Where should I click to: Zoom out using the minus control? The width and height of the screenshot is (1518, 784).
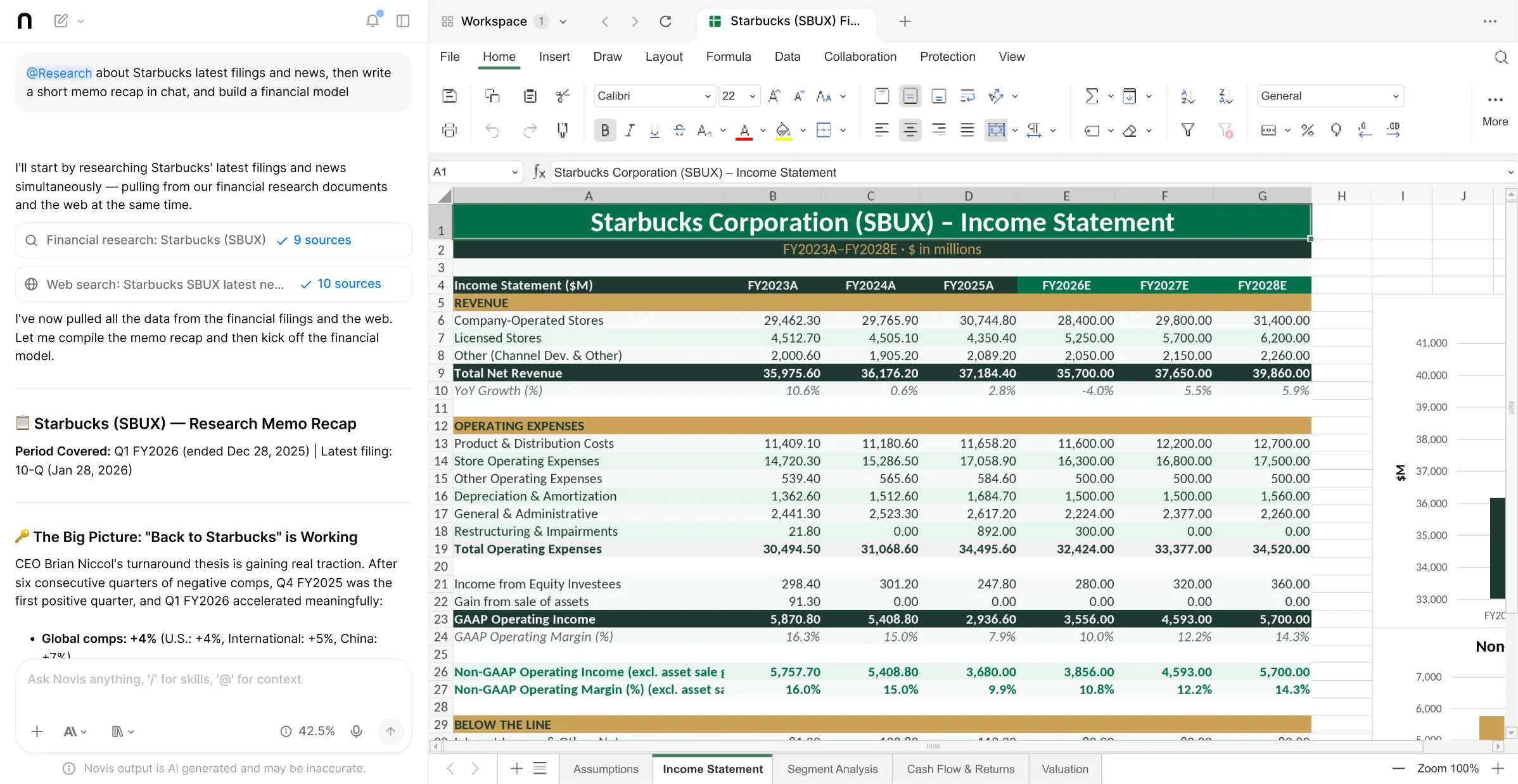1398,768
